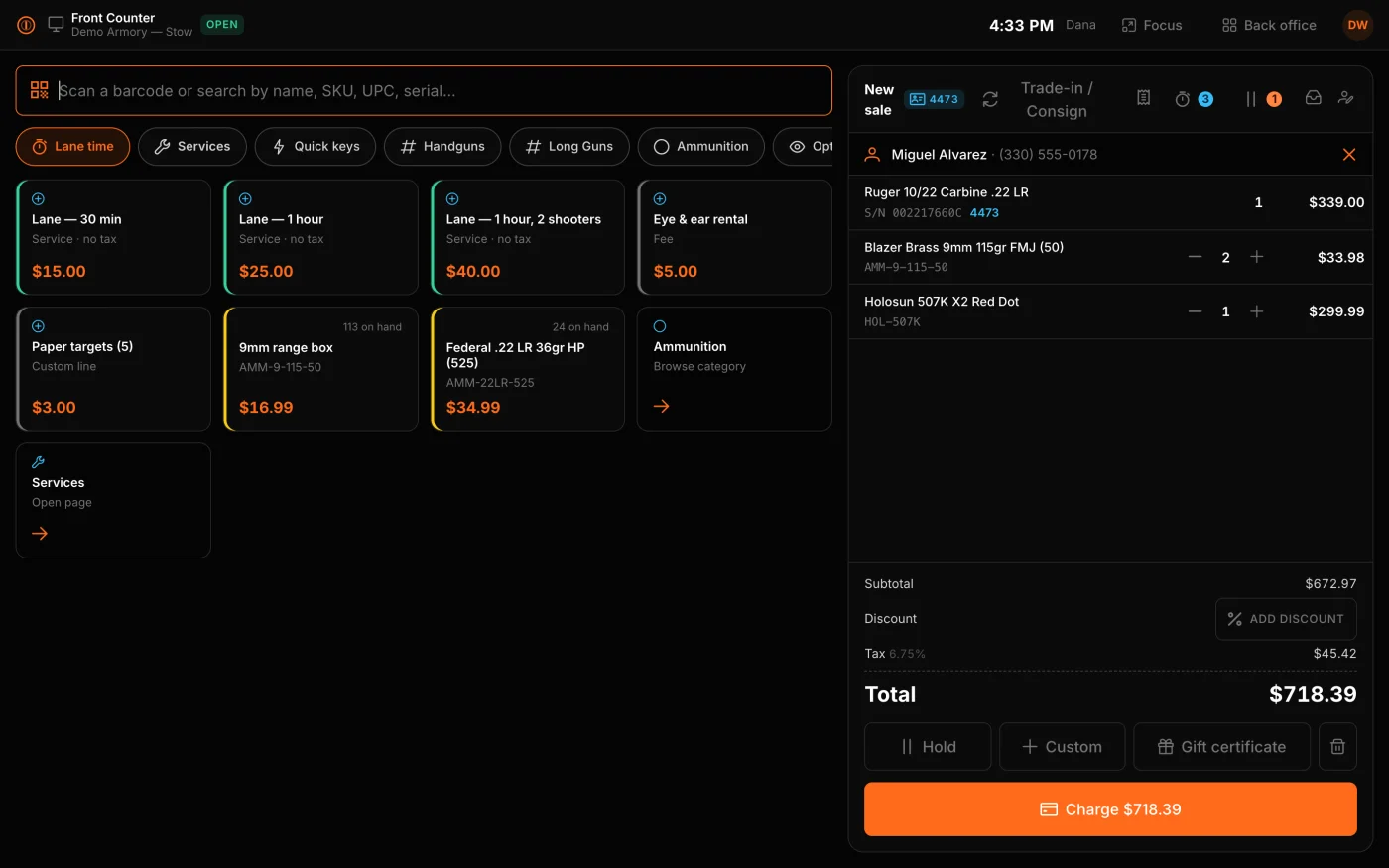Add 9mm range box to sale
Image resolution: width=1389 pixels, height=868 pixels.
coord(320,368)
